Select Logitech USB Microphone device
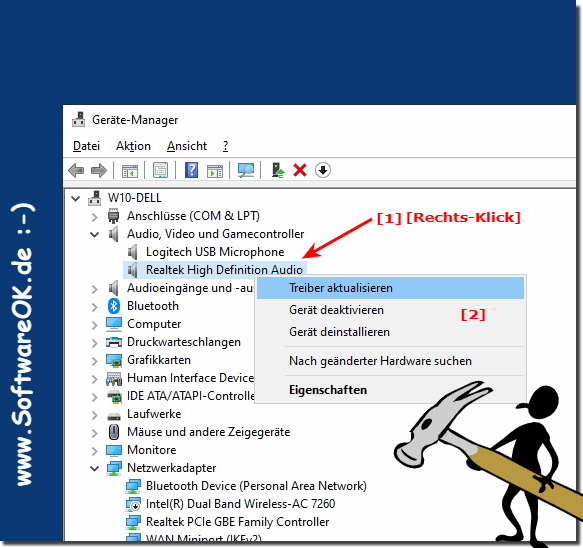This screenshot has width=583, height=548. point(215,252)
